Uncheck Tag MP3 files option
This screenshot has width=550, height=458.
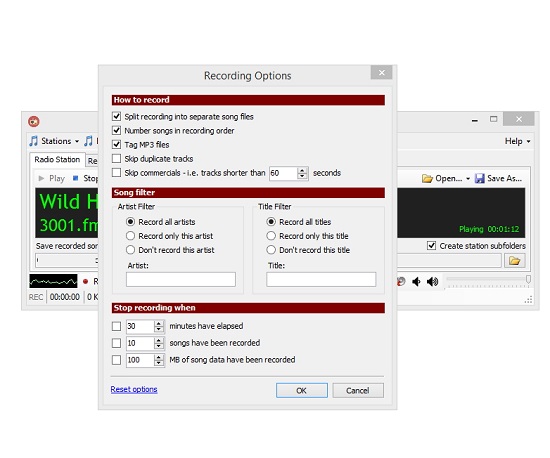click(x=116, y=144)
